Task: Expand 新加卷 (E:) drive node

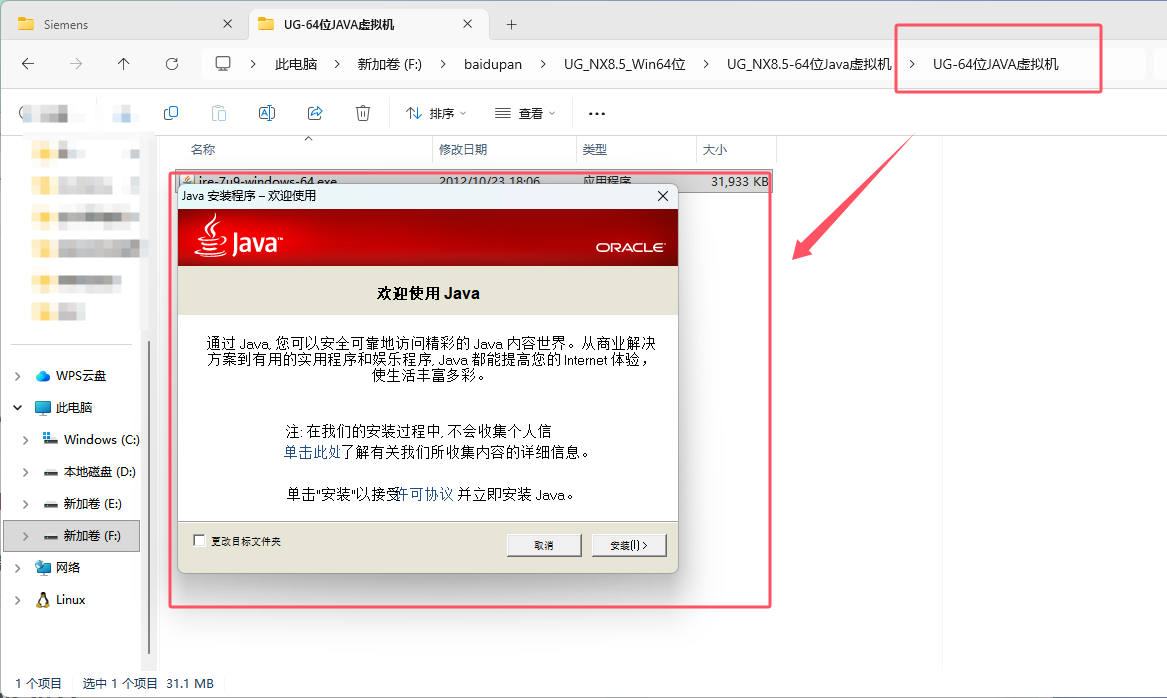Action: [25, 504]
